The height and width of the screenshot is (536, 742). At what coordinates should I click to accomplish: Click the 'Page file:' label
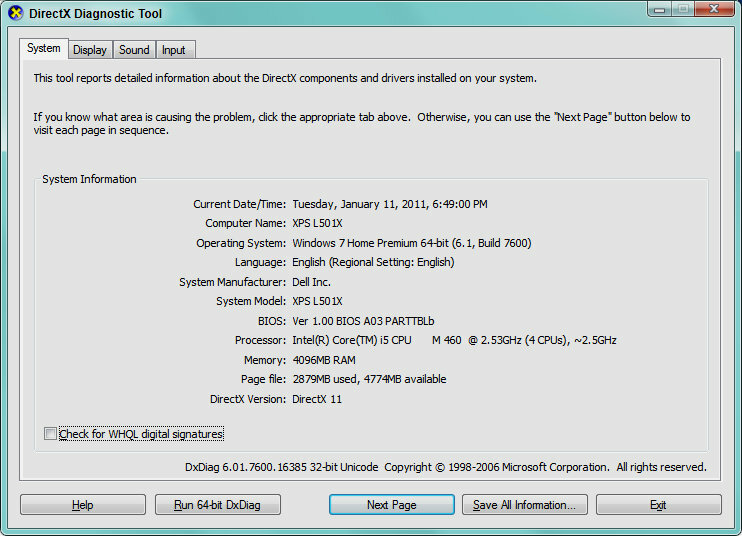(x=263, y=379)
